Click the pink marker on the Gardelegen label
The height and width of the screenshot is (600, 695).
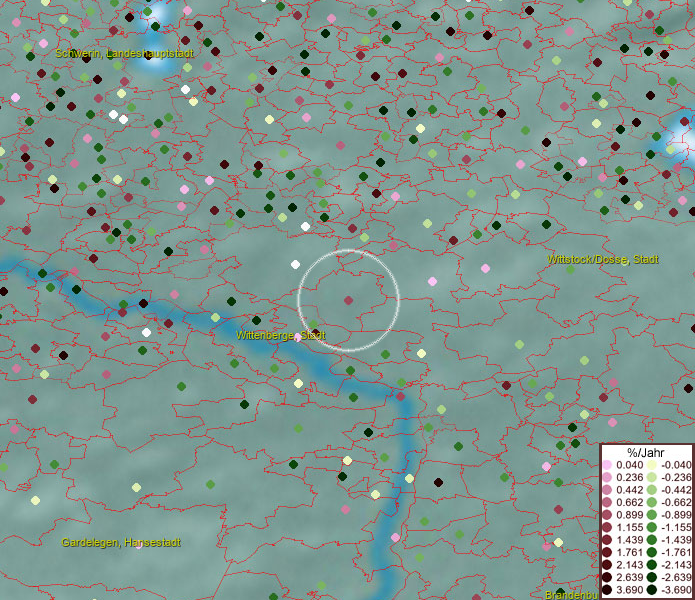tap(139, 545)
